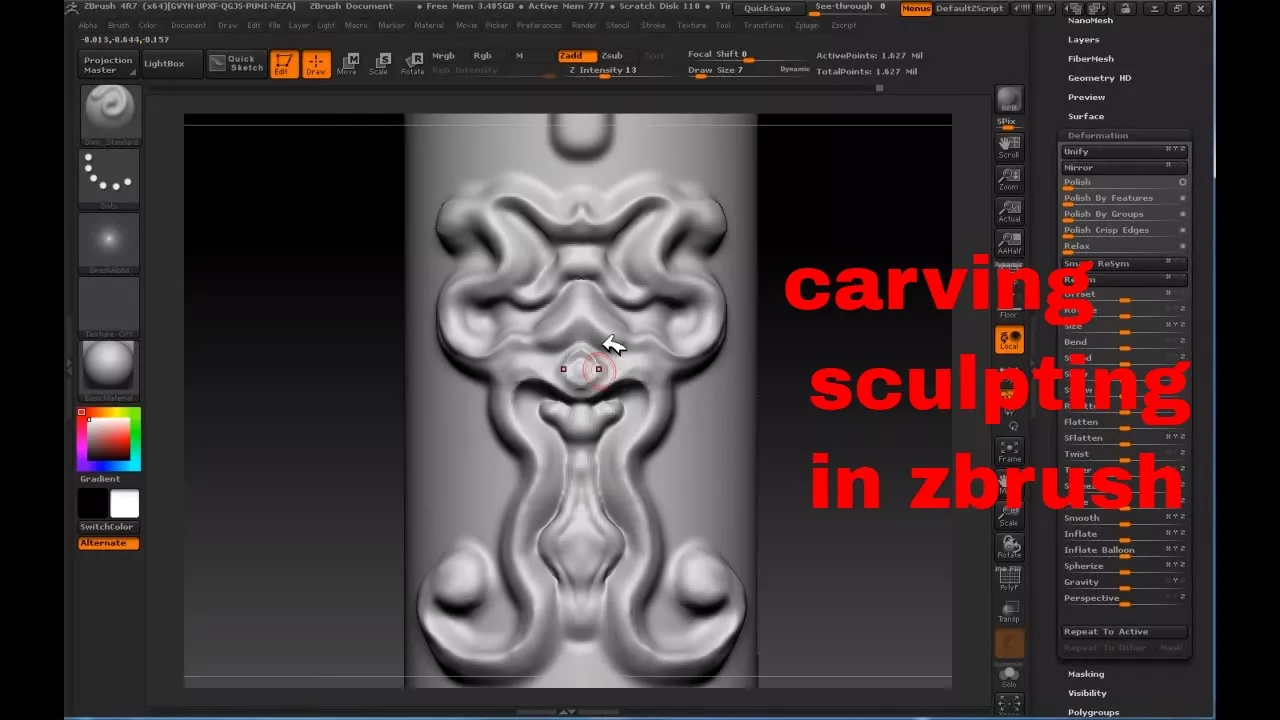Viewport: 1280px width, 720px height.
Task: Toggle Transp transparency mode
Action: coord(1009,611)
